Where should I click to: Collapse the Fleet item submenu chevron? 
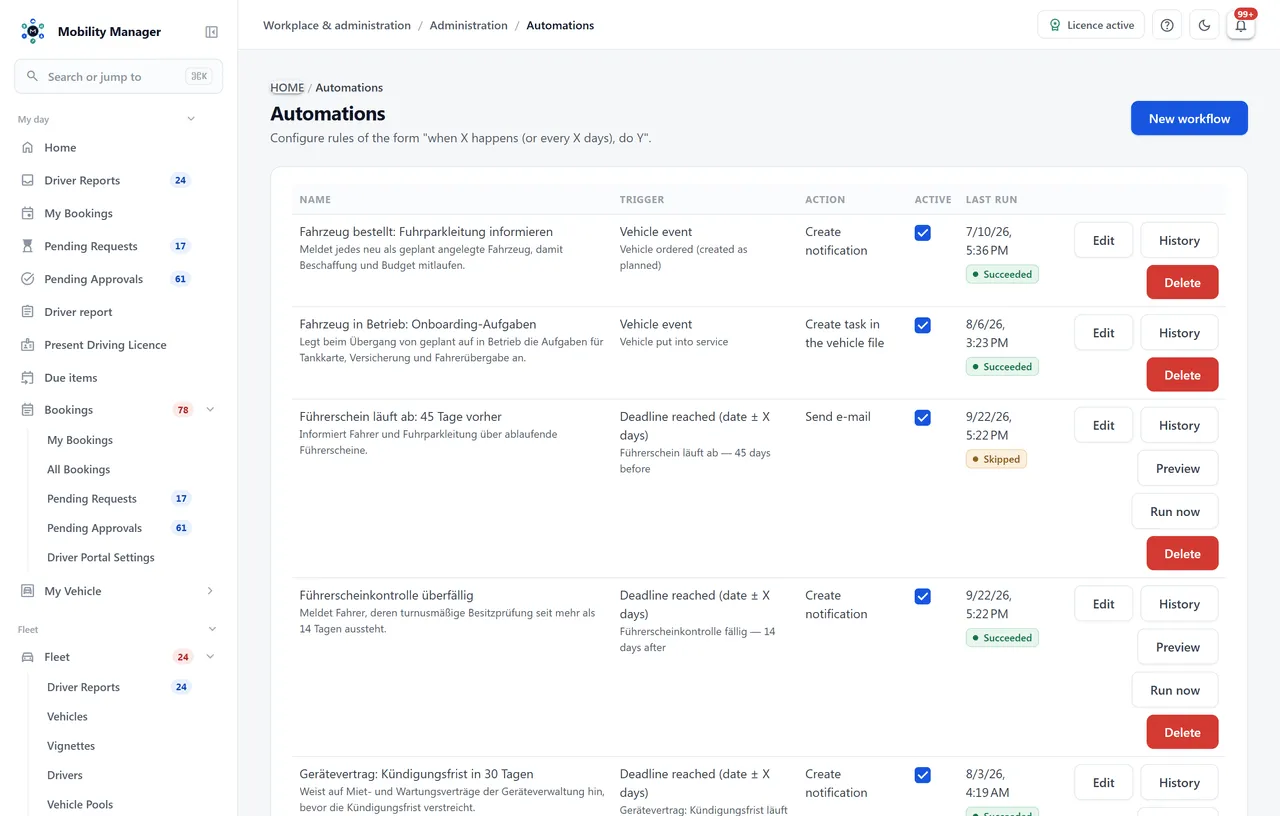[x=210, y=657]
